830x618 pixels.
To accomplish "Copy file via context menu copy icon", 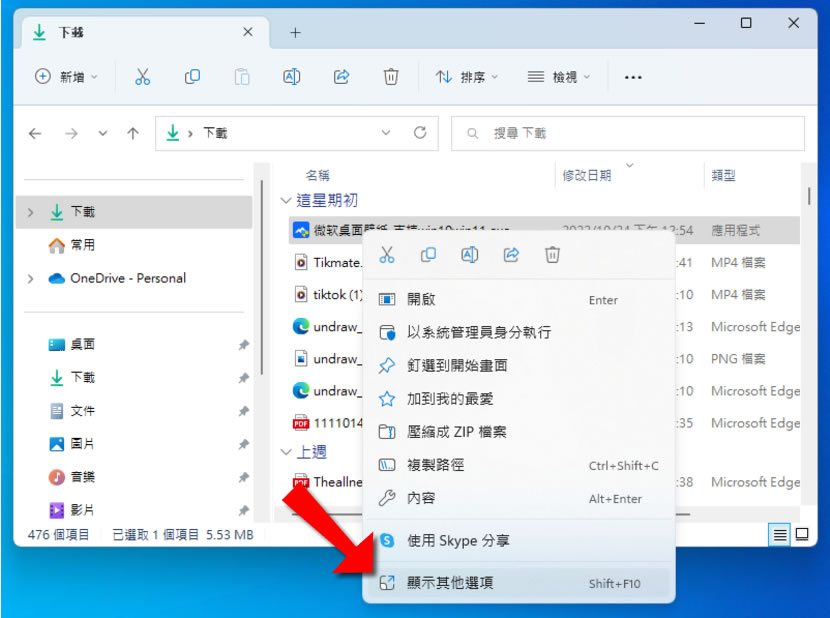I will pyautogui.click(x=428, y=255).
